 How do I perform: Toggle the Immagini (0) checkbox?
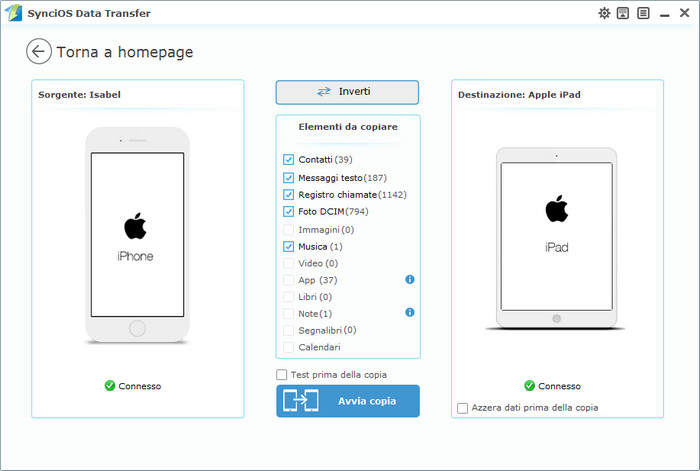(x=288, y=229)
